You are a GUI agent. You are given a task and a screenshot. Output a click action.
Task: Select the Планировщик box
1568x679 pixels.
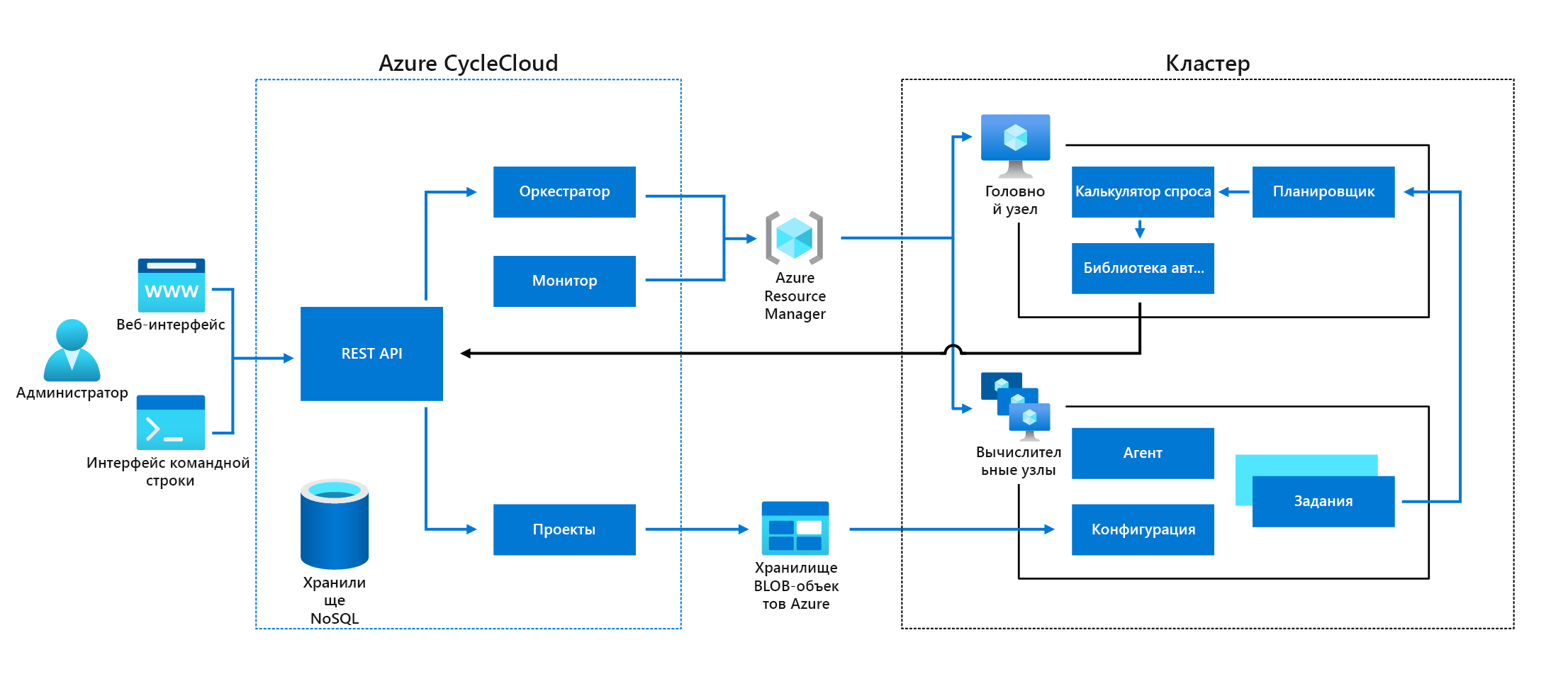pos(1323,192)
